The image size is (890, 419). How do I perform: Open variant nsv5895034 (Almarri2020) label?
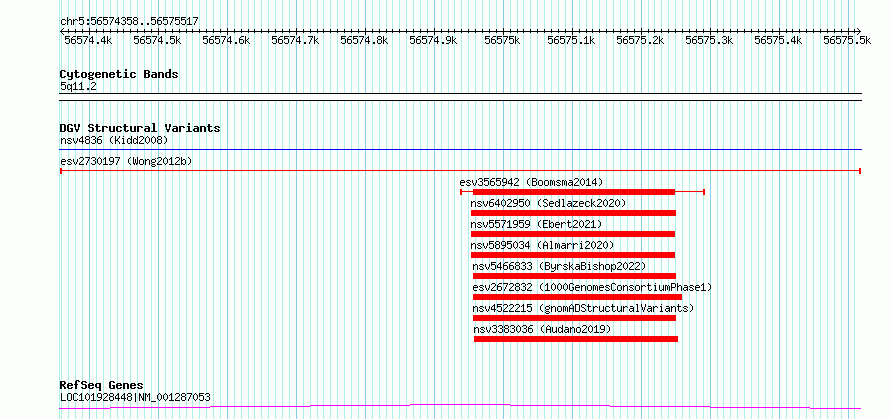click(542, 245)
